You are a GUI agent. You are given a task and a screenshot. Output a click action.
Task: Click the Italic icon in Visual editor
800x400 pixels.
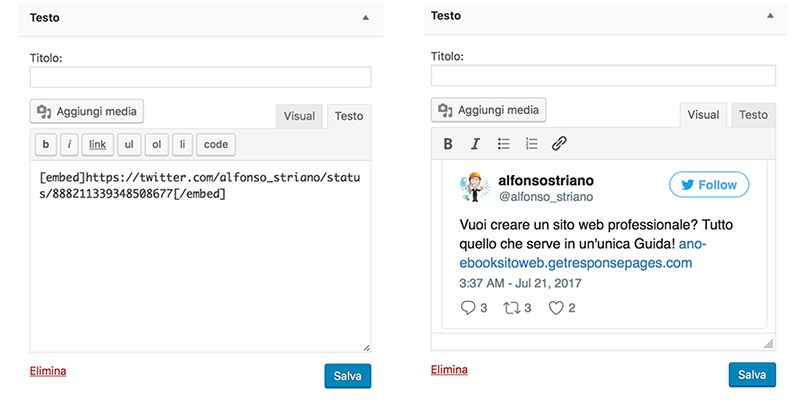[476, 144]
